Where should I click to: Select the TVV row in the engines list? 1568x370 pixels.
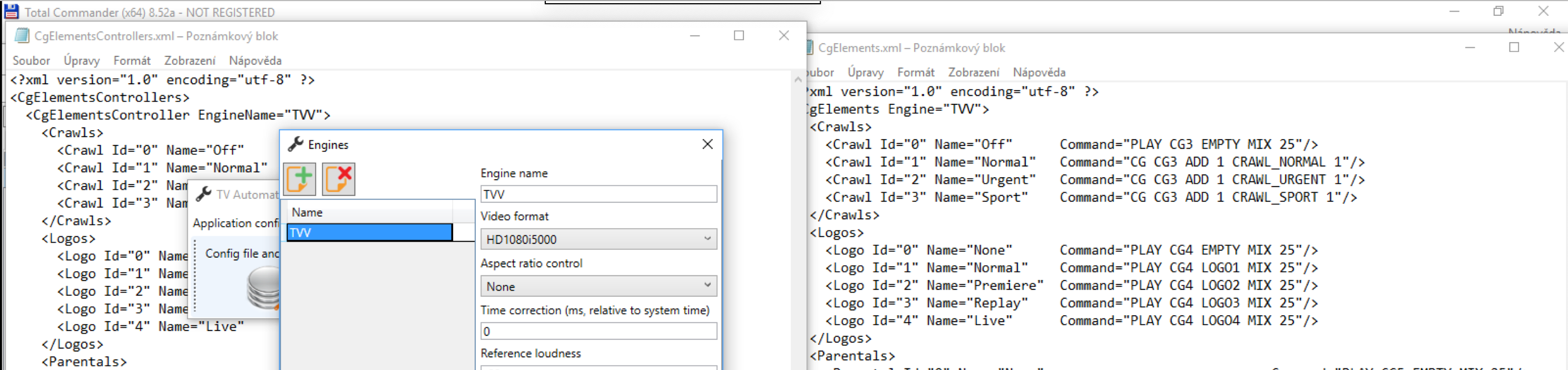(369, 232)
